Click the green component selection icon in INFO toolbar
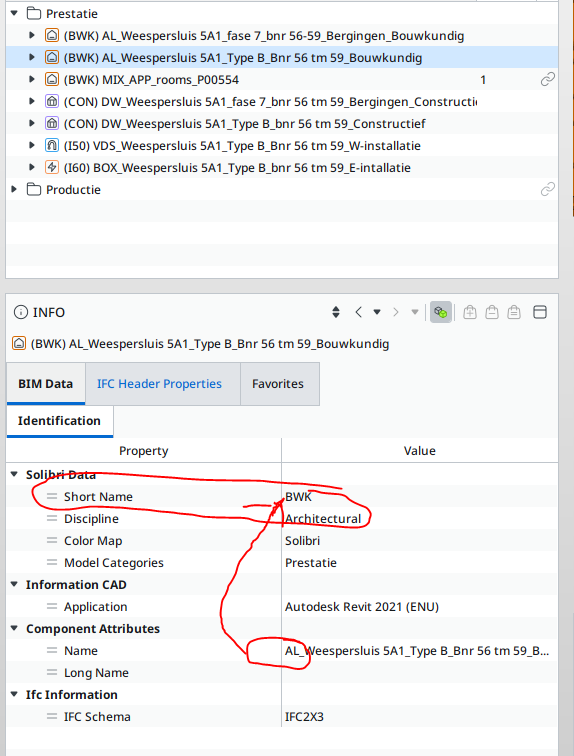The height and width of the screenshot is (756, 574). click(x=441, y=312)
